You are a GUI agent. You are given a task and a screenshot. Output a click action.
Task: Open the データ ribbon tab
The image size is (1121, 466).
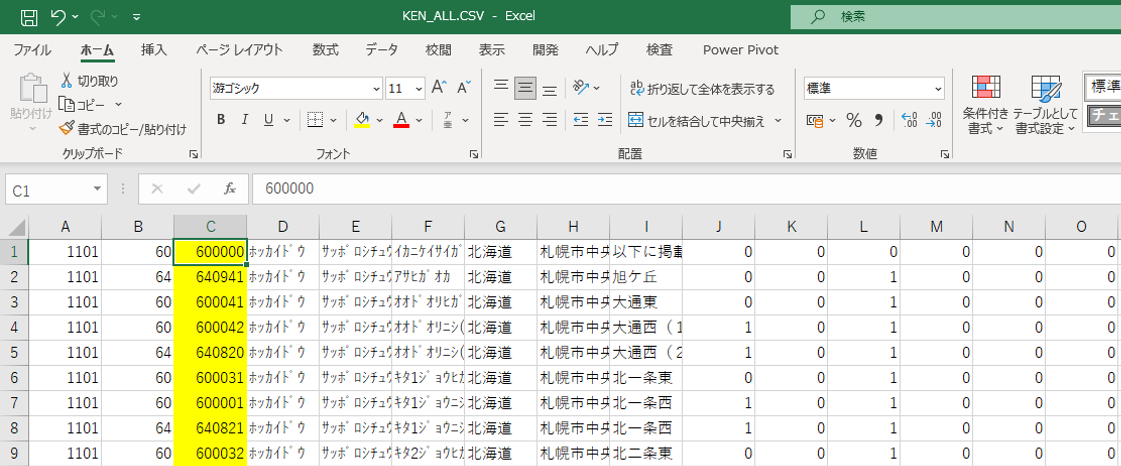tap(381, 50)
